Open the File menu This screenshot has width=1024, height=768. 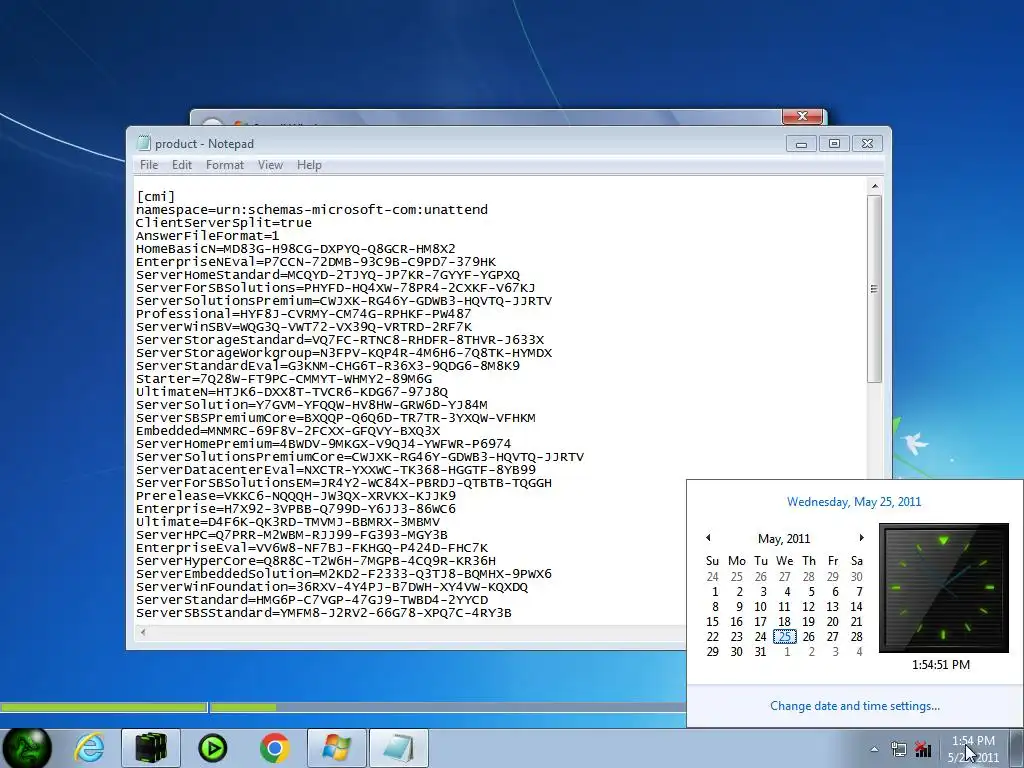149,165
